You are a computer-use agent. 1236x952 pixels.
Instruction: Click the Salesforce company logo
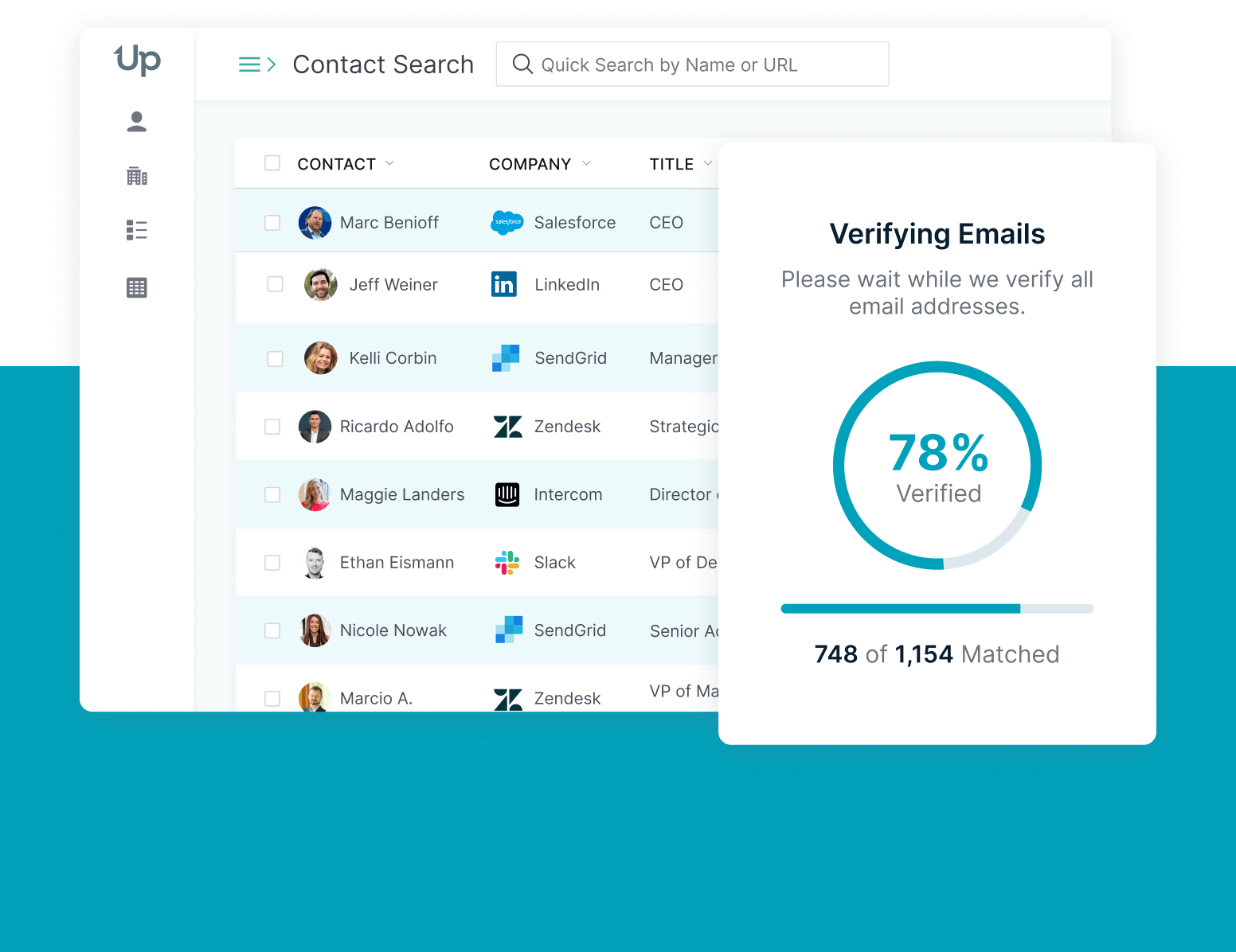coord(507,222)
